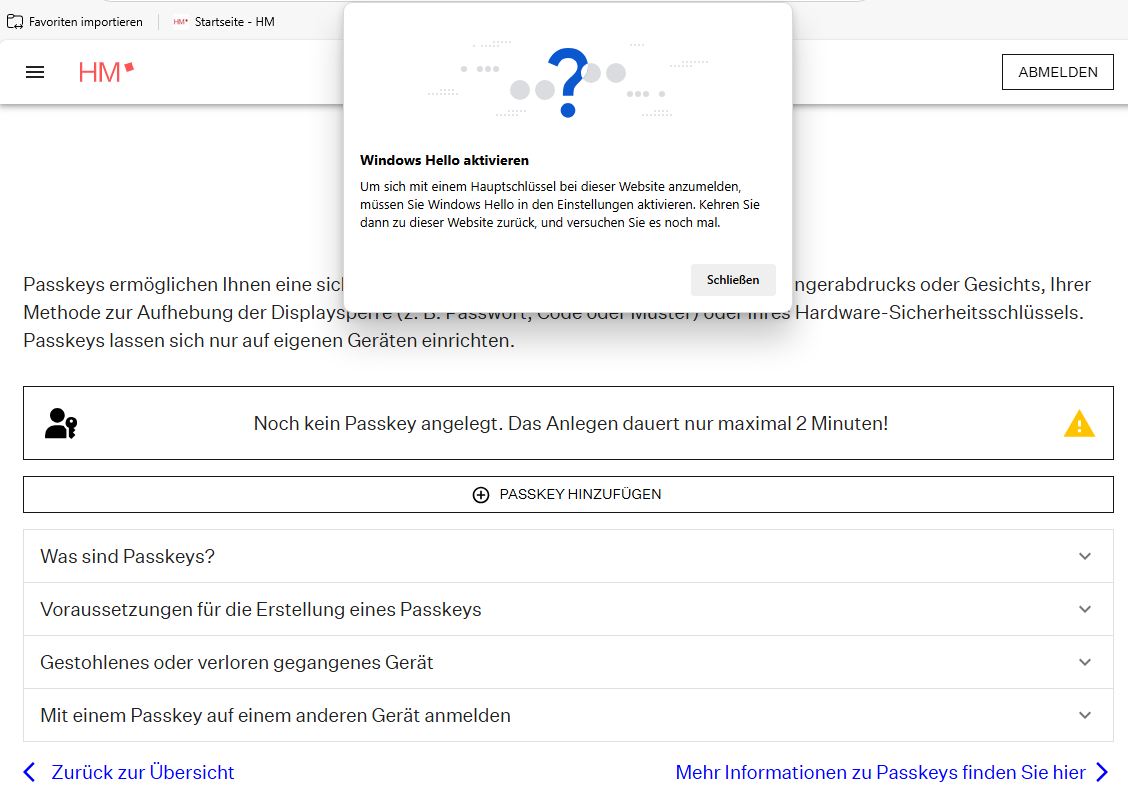
Task: Follow the 'Zurück zur Übersicht' link
Action: [143, 772]
